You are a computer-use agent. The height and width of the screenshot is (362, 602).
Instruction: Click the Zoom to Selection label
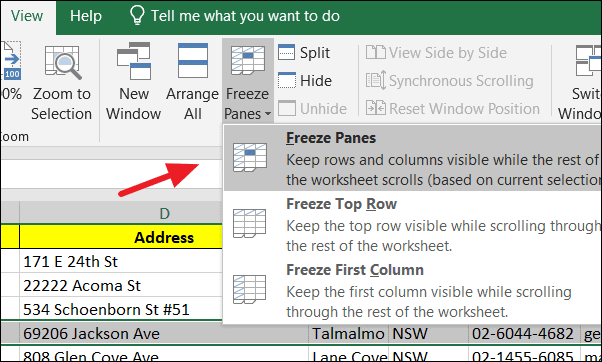pyautogui.click(x=61, y=104)
